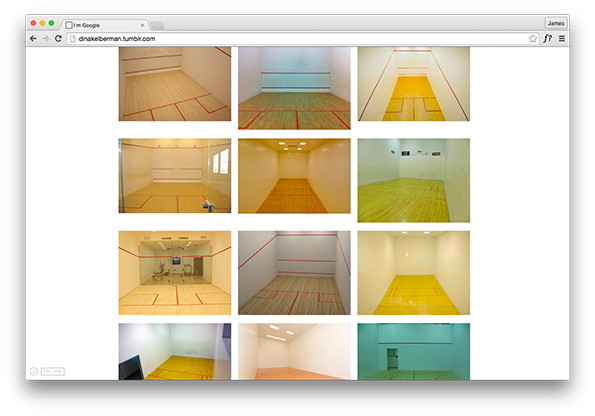Open the court photo with black corner object

[175, 351]
